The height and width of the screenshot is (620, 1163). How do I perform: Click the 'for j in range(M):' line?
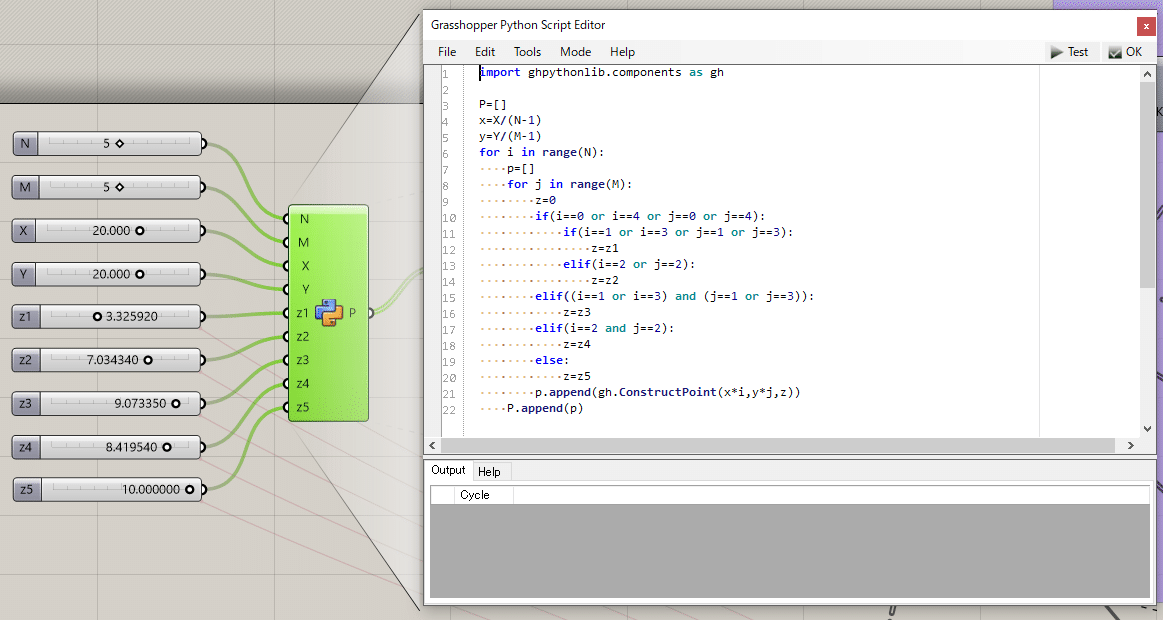570,184
